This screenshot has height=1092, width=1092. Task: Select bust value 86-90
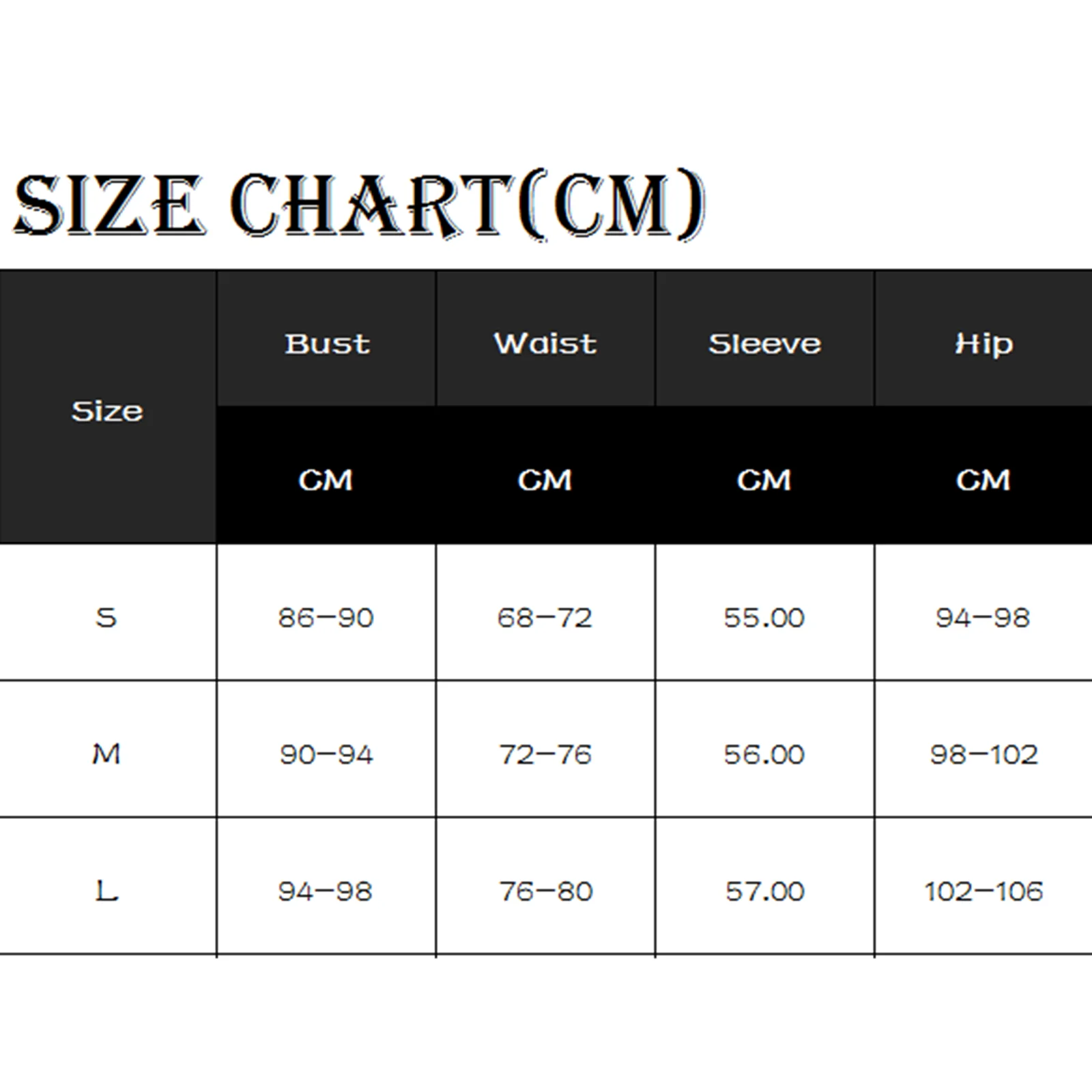click(x=326, y=618)
